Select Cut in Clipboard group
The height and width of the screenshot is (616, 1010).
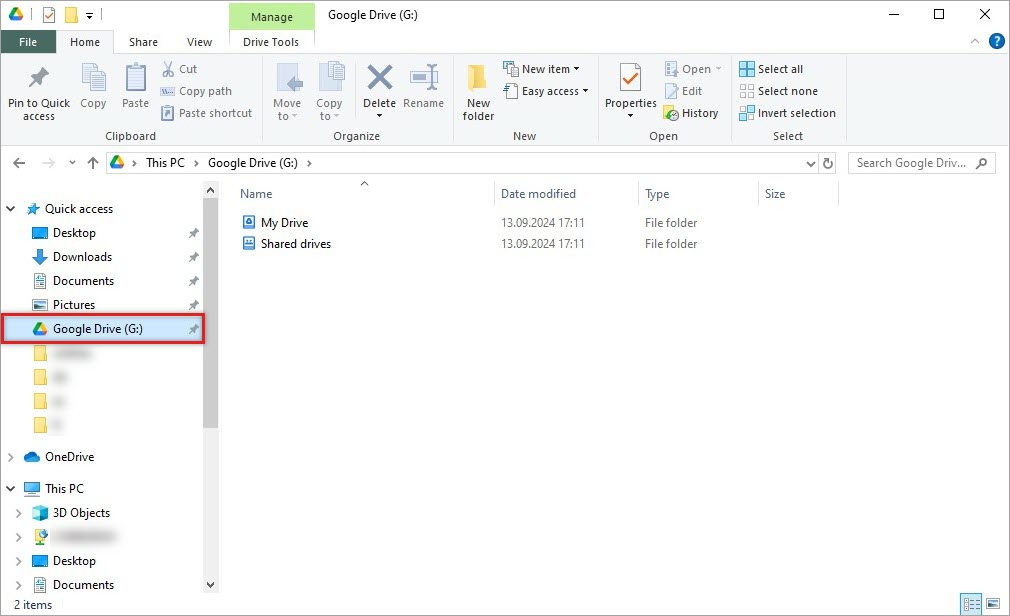pos(179,69)
